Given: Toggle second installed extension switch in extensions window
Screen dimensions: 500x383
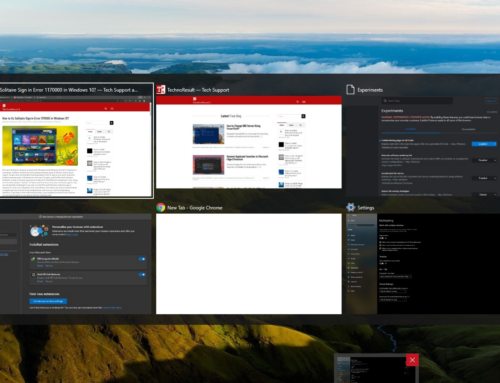Looking at the screenshot, I should click(142, 274).
